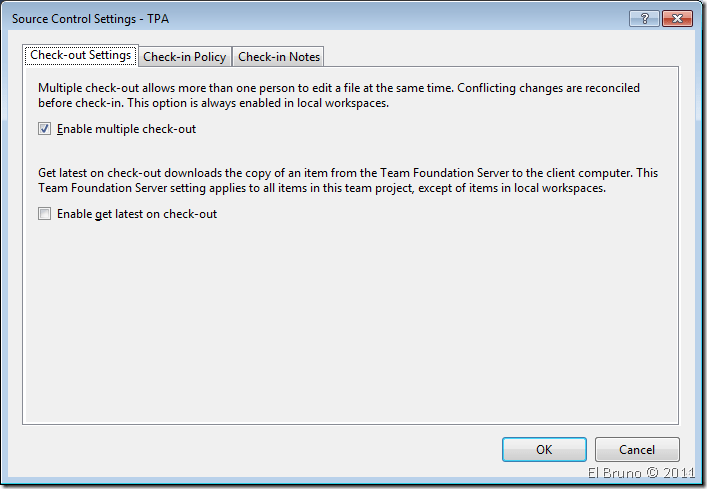This screenshot has width=707, height=489.
Task: Click the 'Enable get latest on check-out' label text
Action: coord(137,214)
